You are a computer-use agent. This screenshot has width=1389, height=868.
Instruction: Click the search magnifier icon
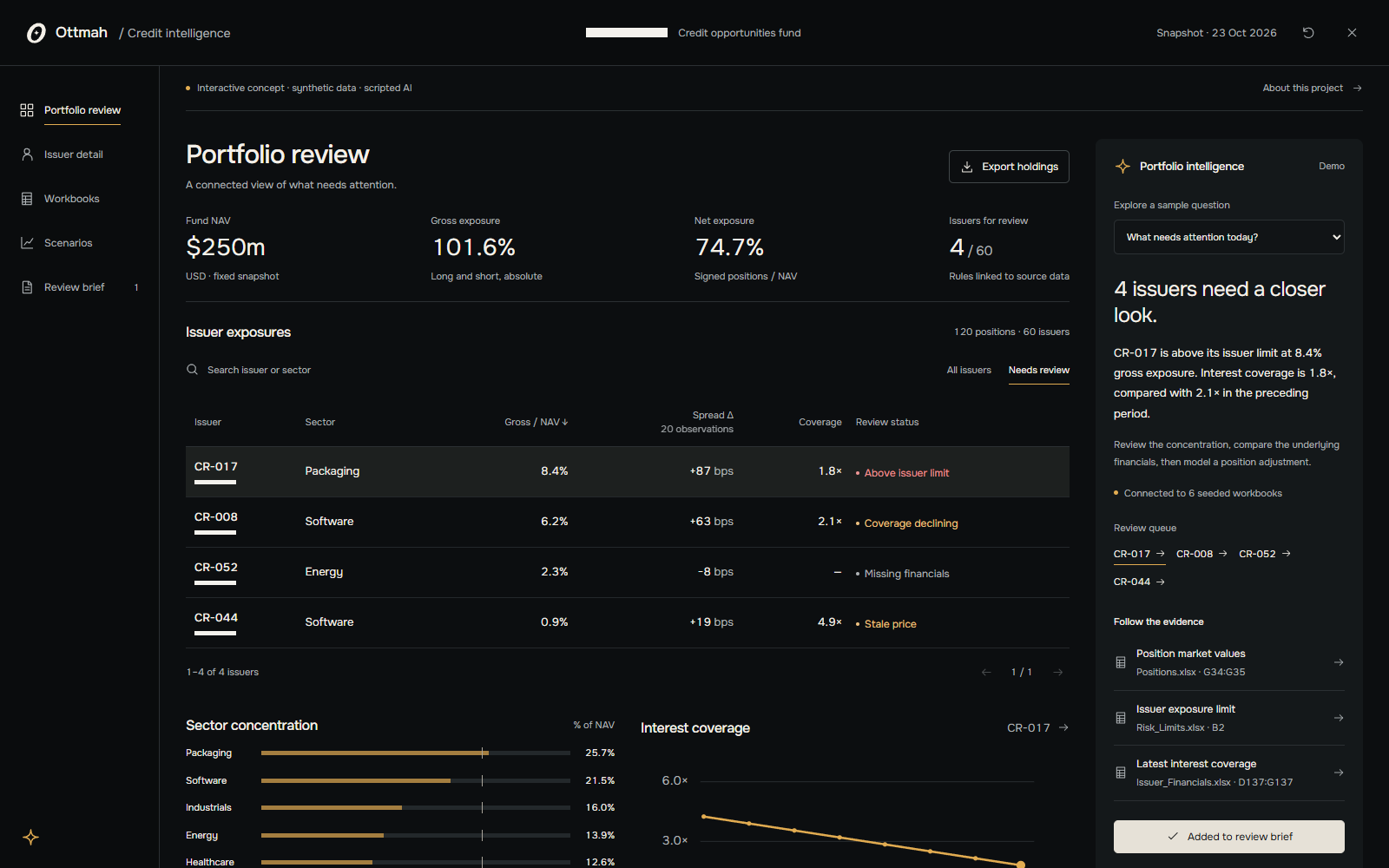[192, 370]
